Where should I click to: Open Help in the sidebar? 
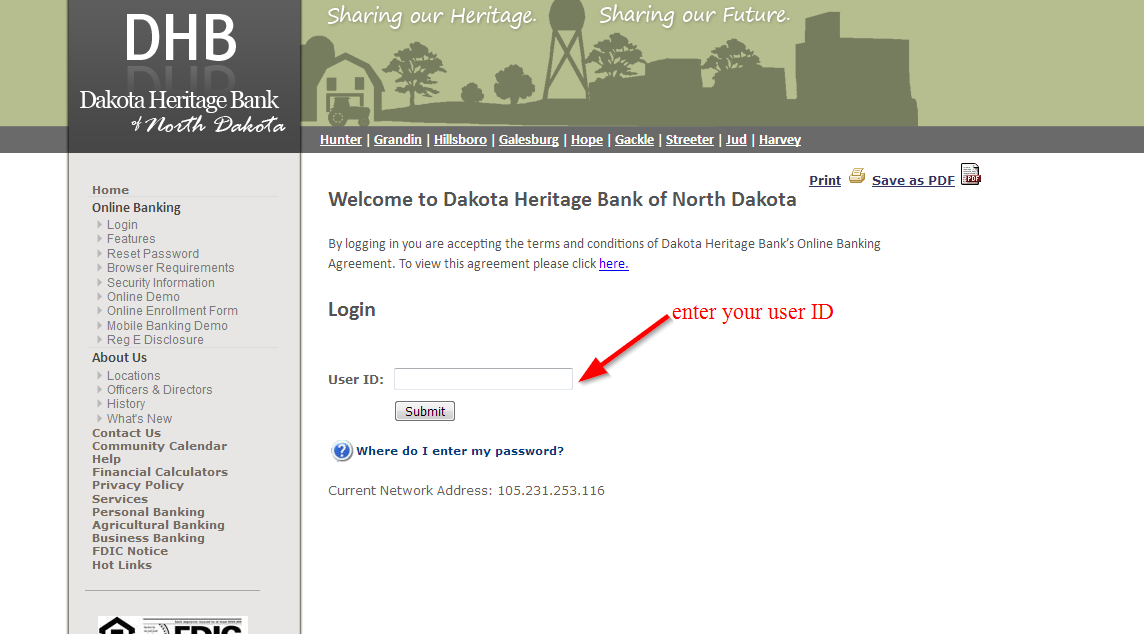point(107,459)
